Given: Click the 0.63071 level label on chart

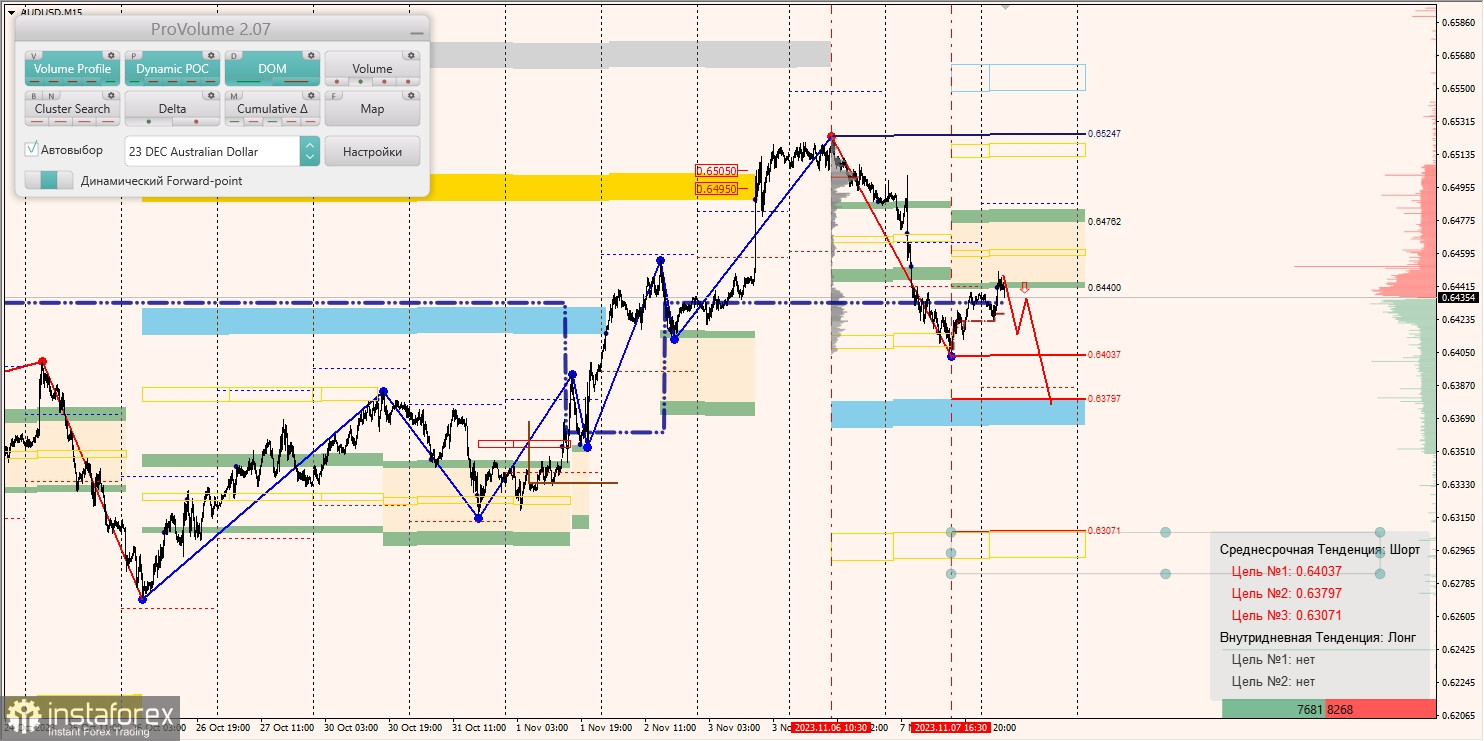Looking at the screenshot, I should tap(1104, 530).
